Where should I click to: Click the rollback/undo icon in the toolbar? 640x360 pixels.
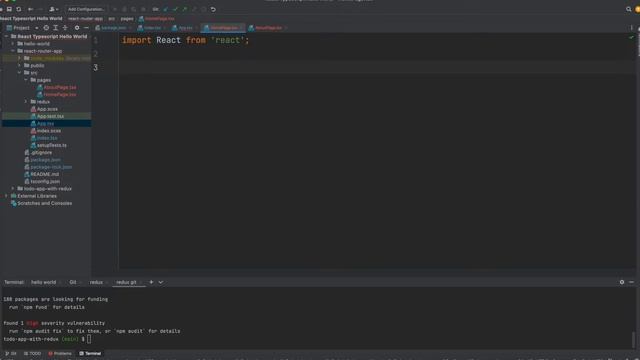[213, 9]
